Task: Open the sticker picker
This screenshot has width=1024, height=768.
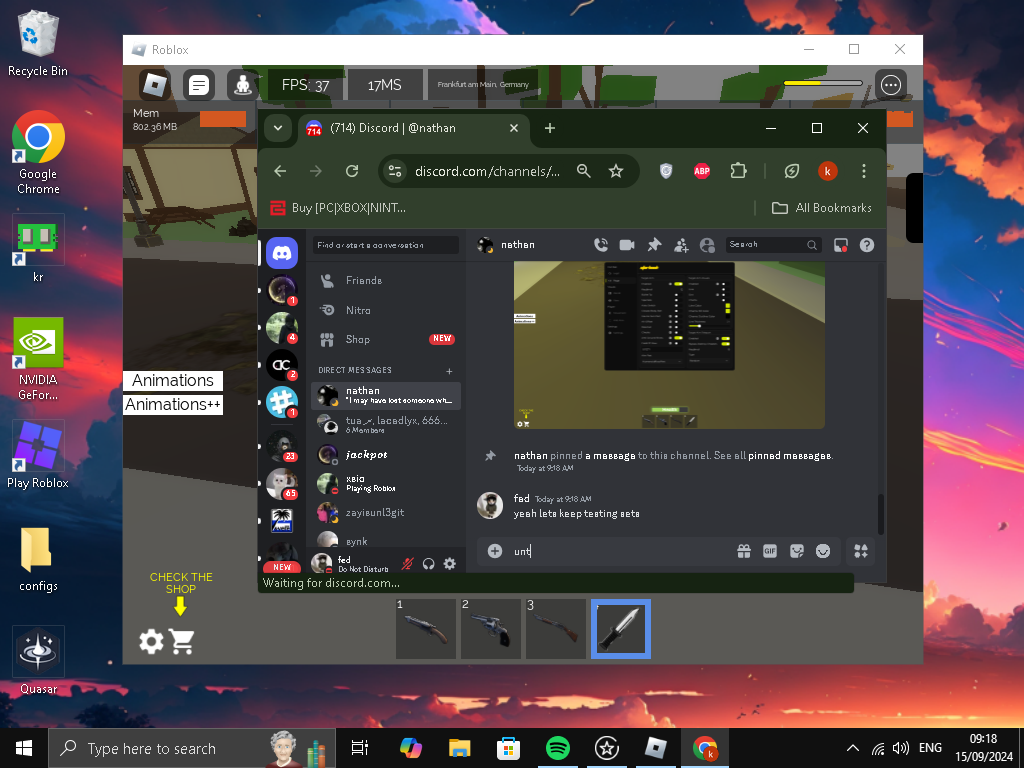Action: [797, 551]
